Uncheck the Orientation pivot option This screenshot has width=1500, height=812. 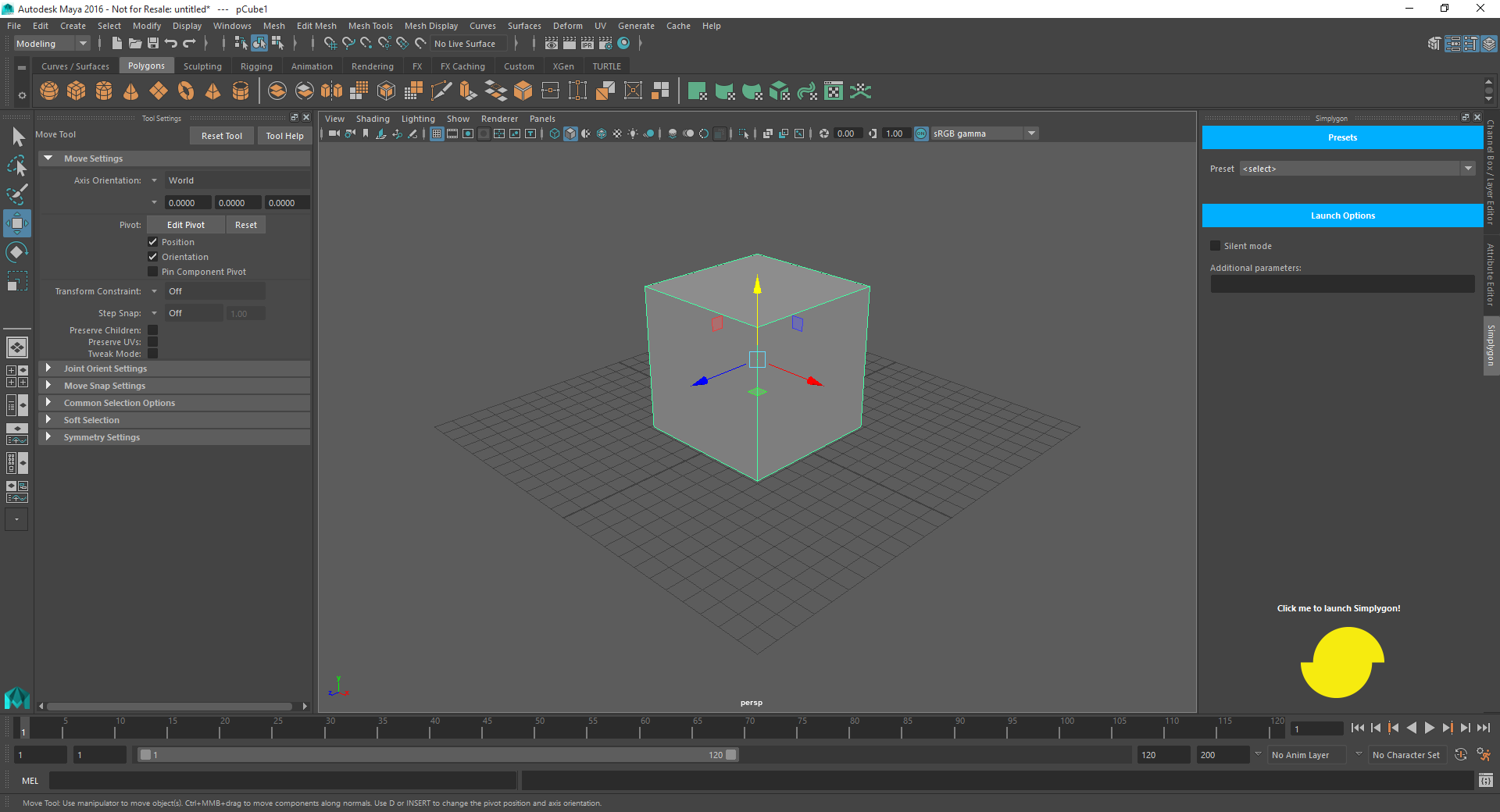[153, 256]
